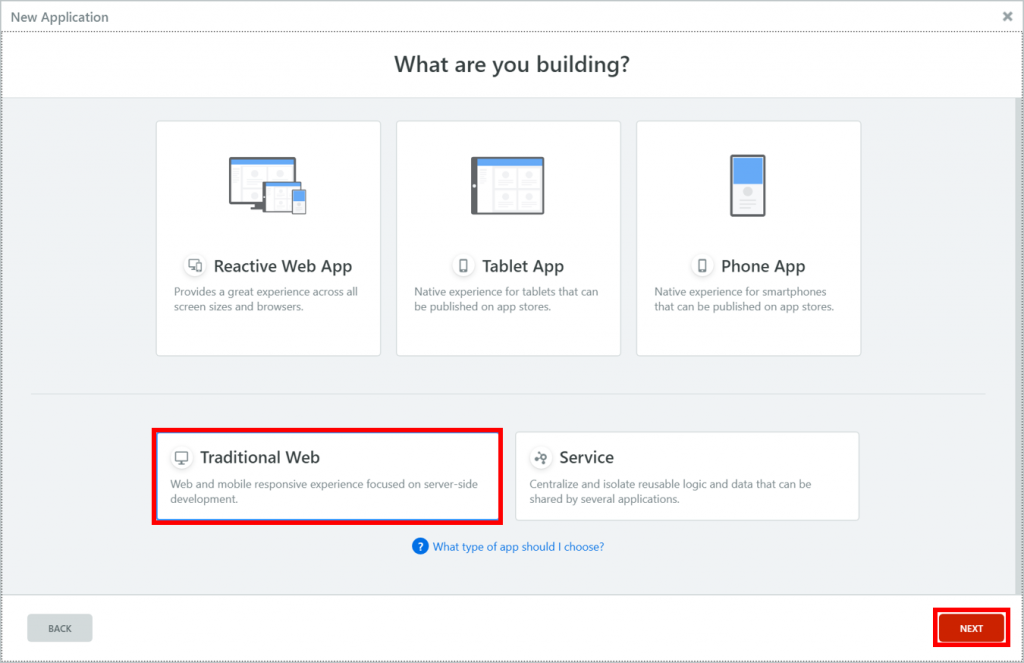This screenshot has width=1024, height=663.
Task: Pick the Service application type title
Action: point(586,457)
